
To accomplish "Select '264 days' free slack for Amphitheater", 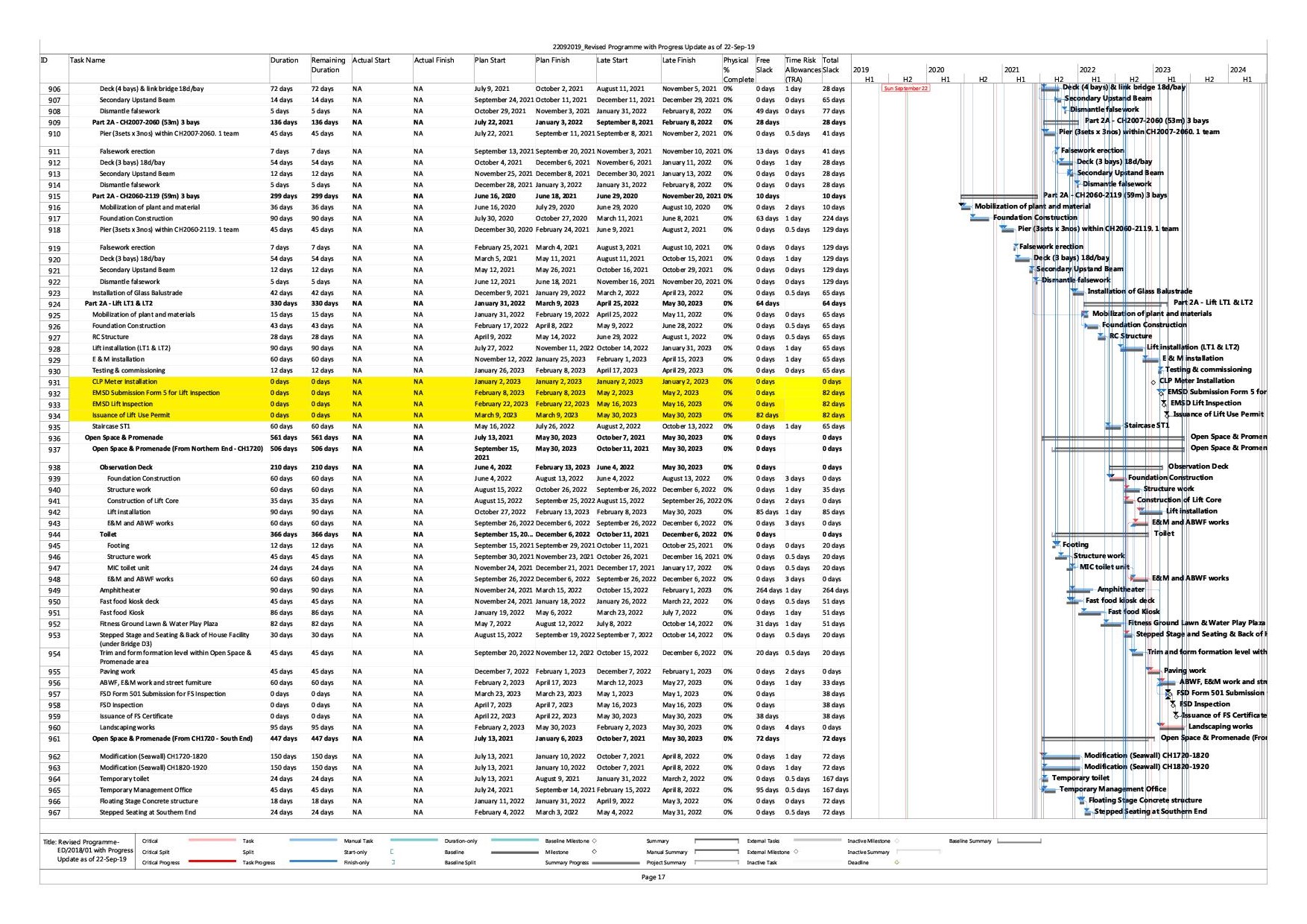I will (x=768, y=591).
